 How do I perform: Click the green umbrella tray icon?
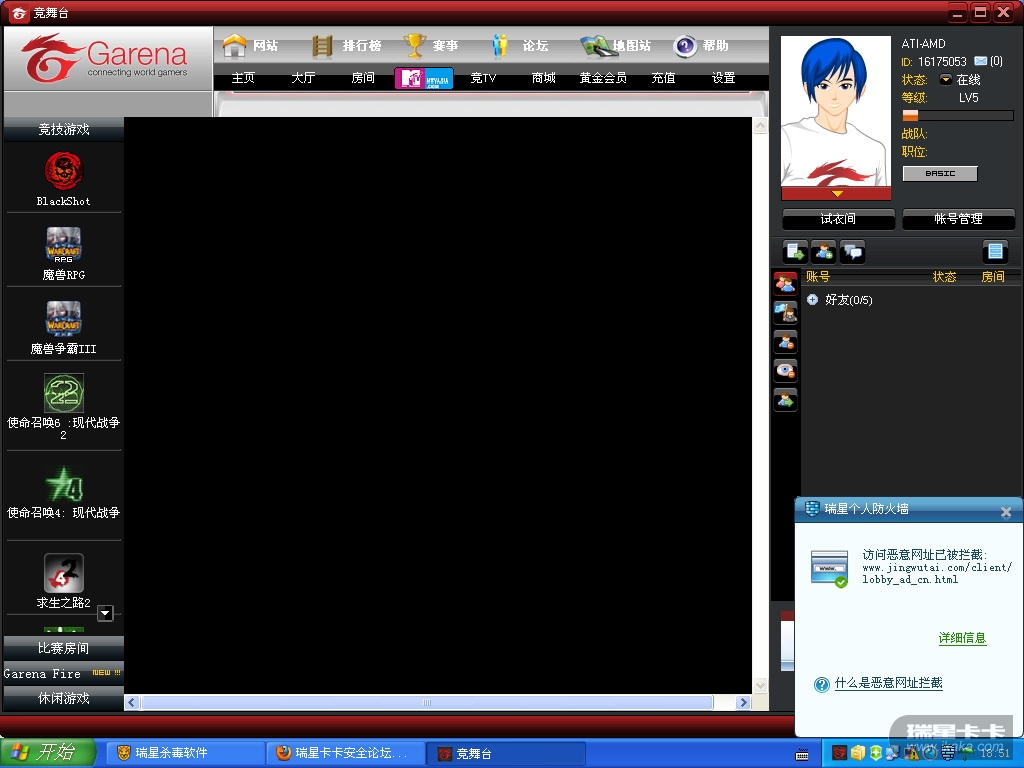coord(966,752)
